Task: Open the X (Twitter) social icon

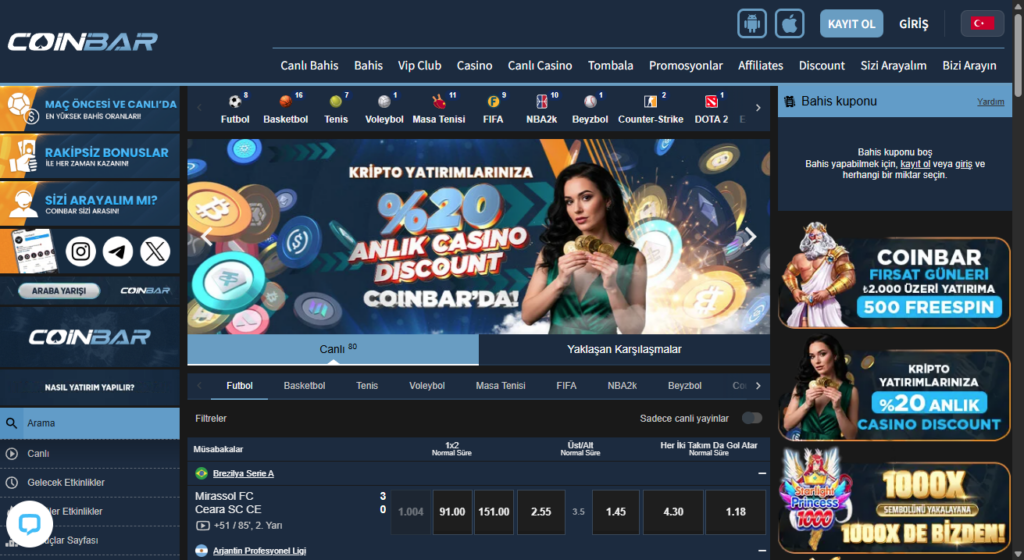Action: (155, 251)
